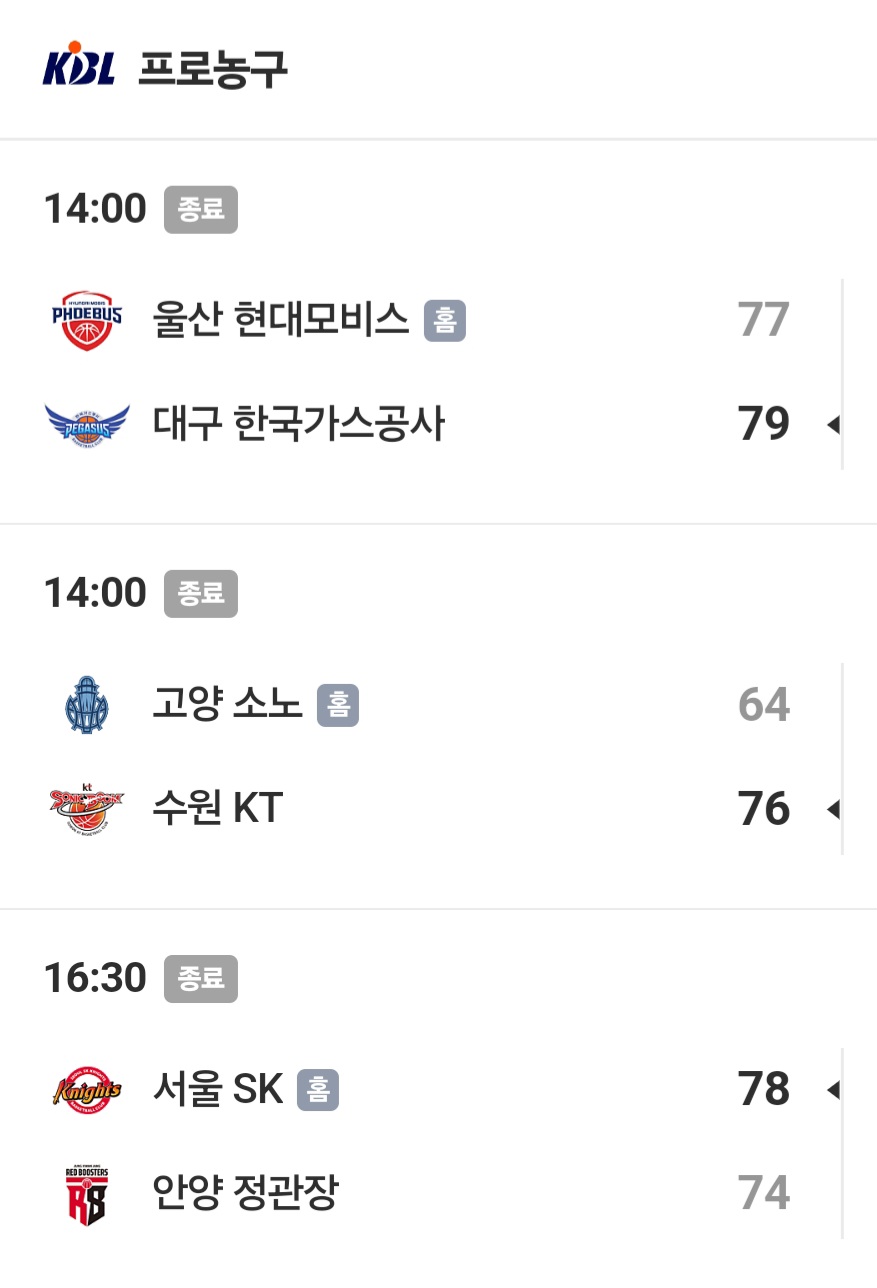Click the 울산 현대모비스 score 77
The height and width of the screenshot is (1288, 877).
(764, 321)
